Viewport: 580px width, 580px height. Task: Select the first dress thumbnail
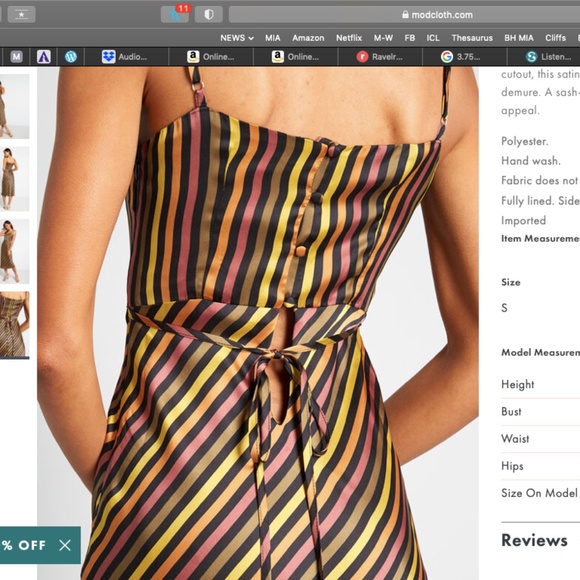14,106
